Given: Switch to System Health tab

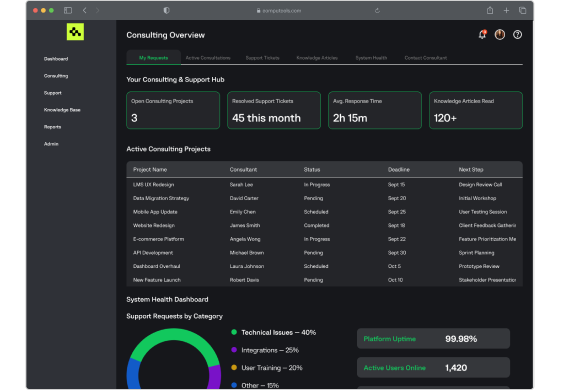Looking at the screenshot, I should pyautogui.click(x=371, y=58).
